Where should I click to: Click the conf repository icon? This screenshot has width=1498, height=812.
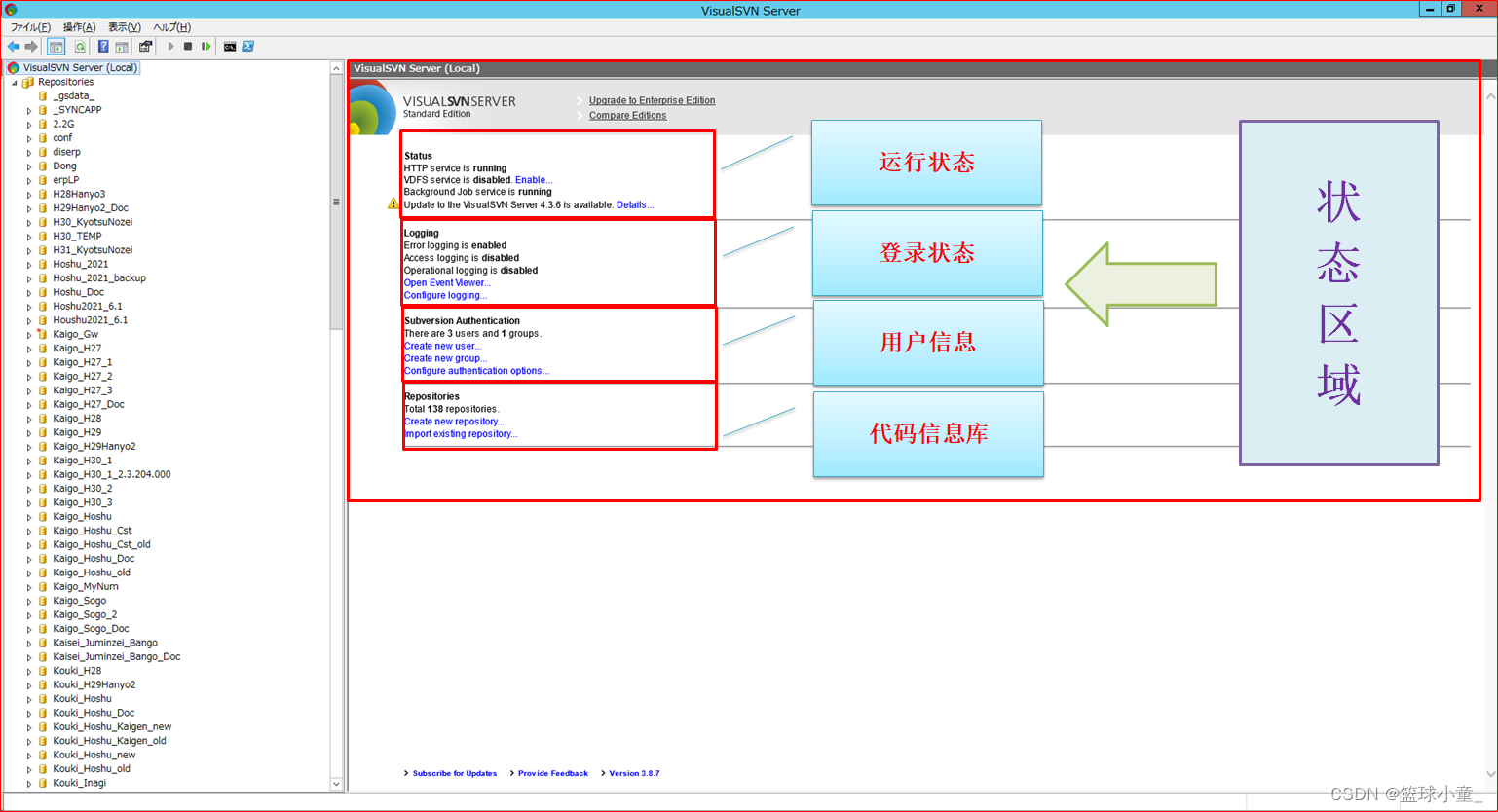point(43,138)
